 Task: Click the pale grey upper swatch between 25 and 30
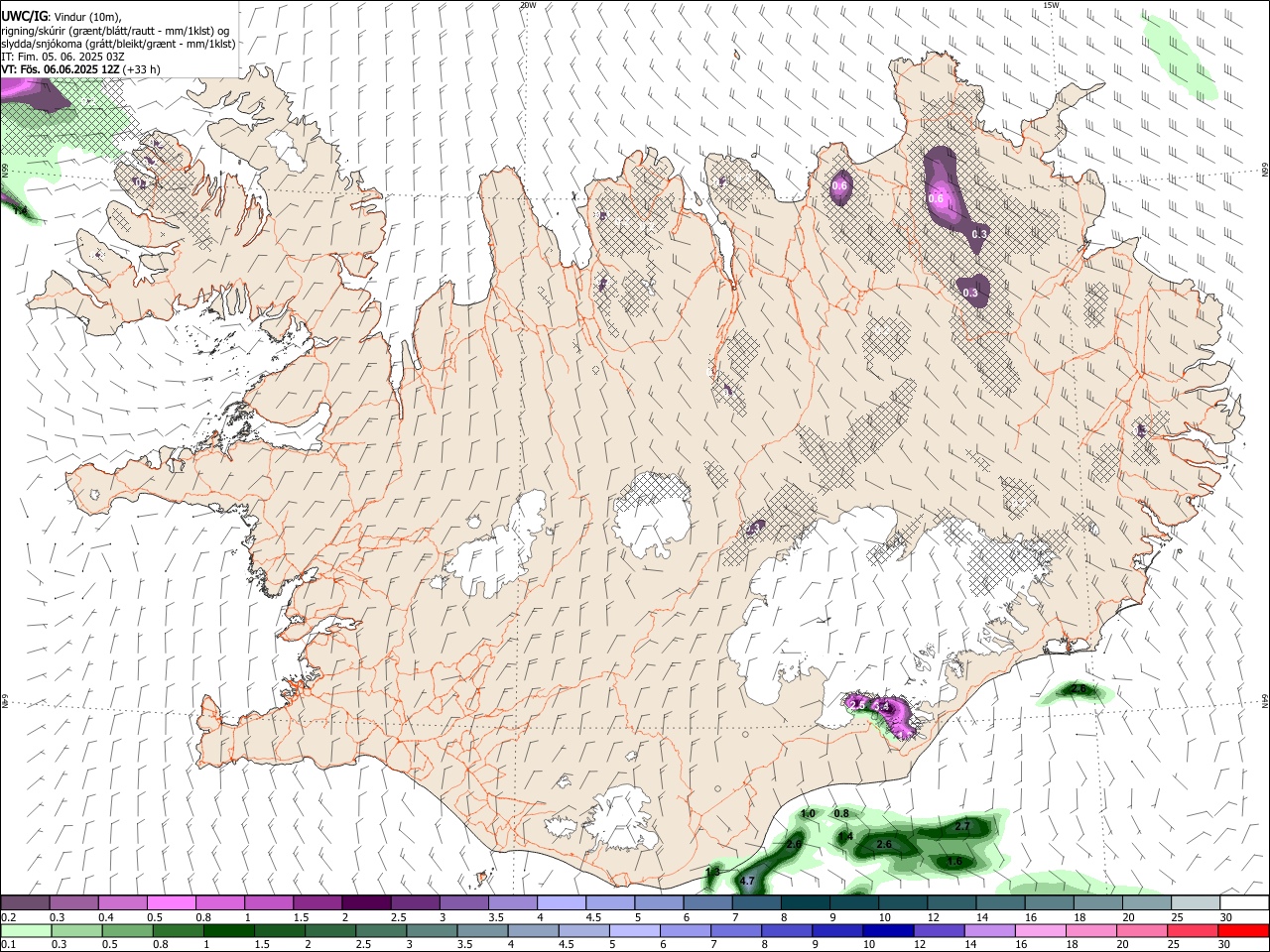point(1194,902)
